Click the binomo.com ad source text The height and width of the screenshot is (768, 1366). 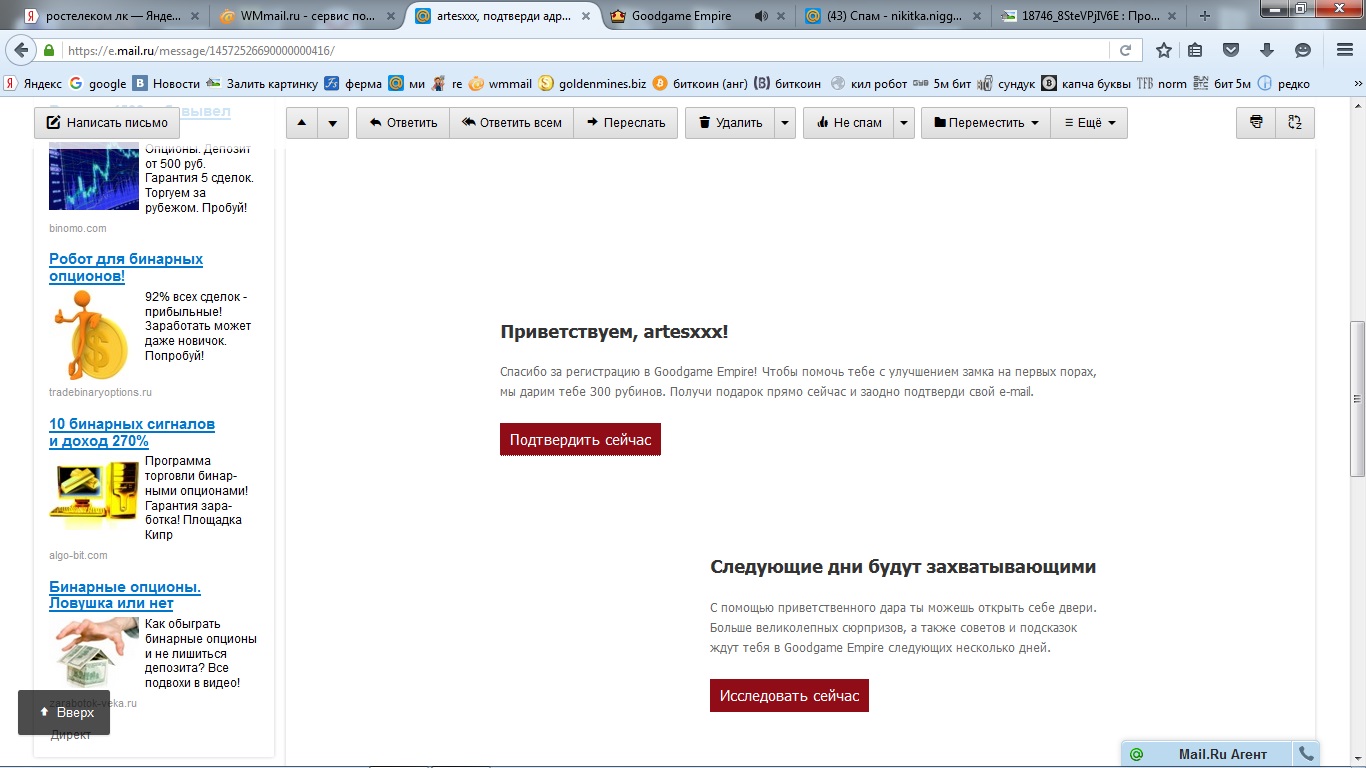(78, 228)
